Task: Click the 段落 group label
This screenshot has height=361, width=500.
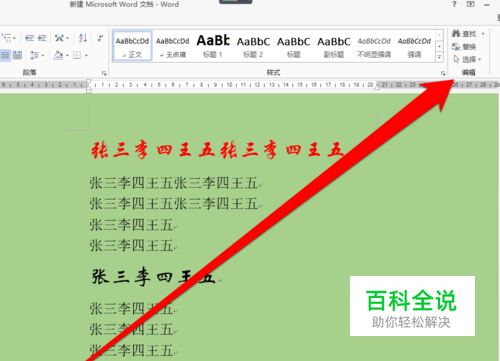Action: point(30,72)
